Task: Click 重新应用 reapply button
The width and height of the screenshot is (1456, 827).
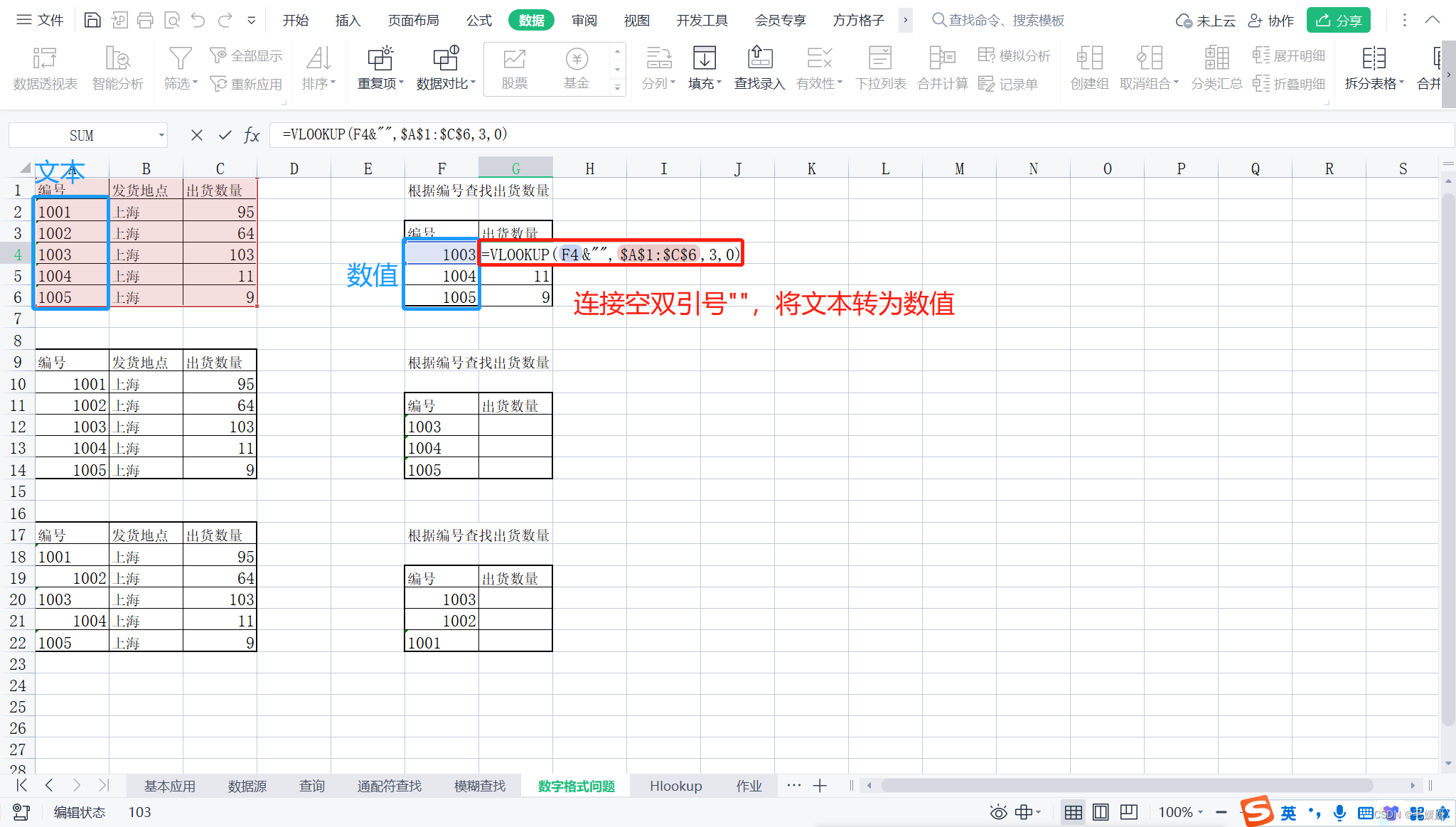Action: (x=246, y=84)
